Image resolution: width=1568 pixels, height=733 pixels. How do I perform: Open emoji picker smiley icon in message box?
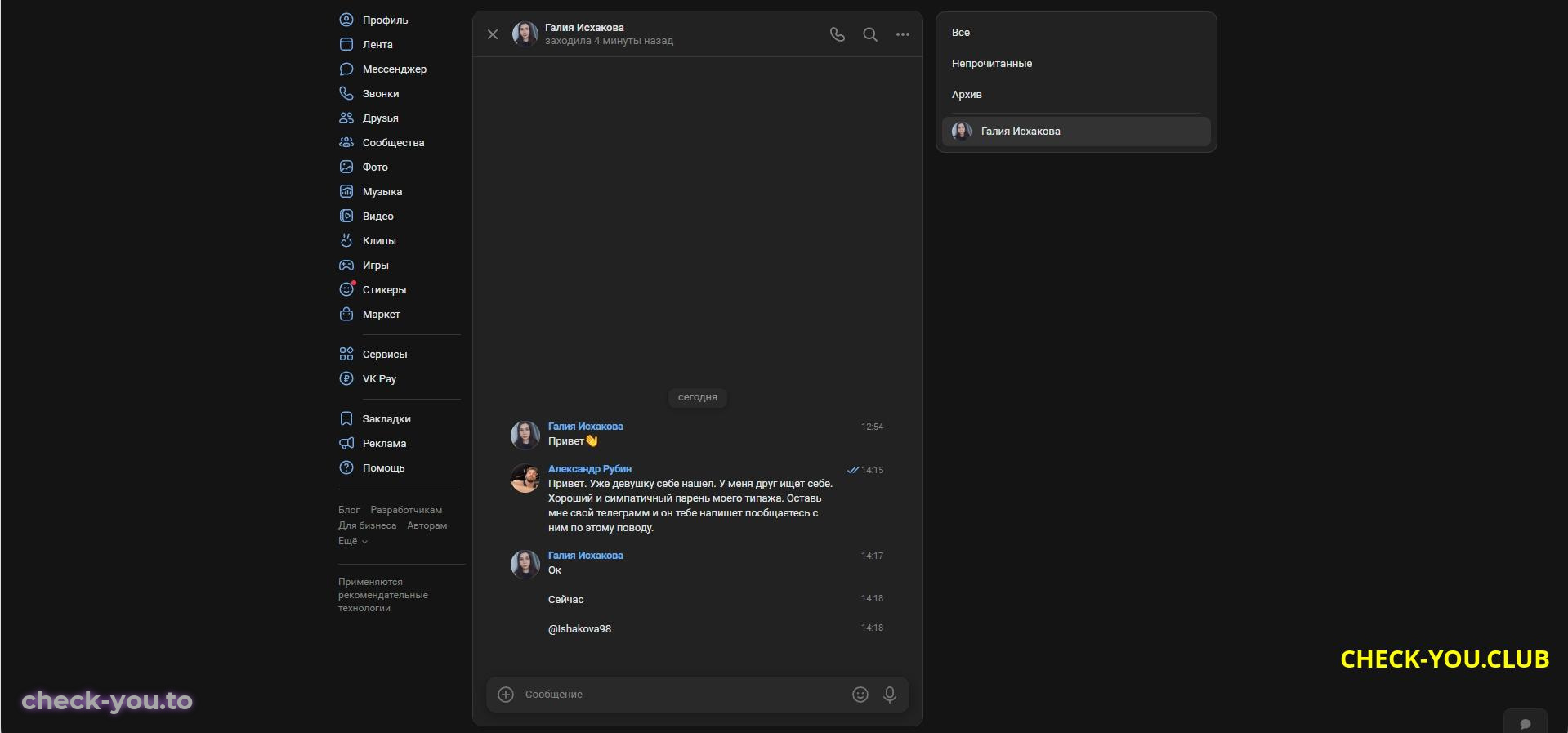(860, 695)
